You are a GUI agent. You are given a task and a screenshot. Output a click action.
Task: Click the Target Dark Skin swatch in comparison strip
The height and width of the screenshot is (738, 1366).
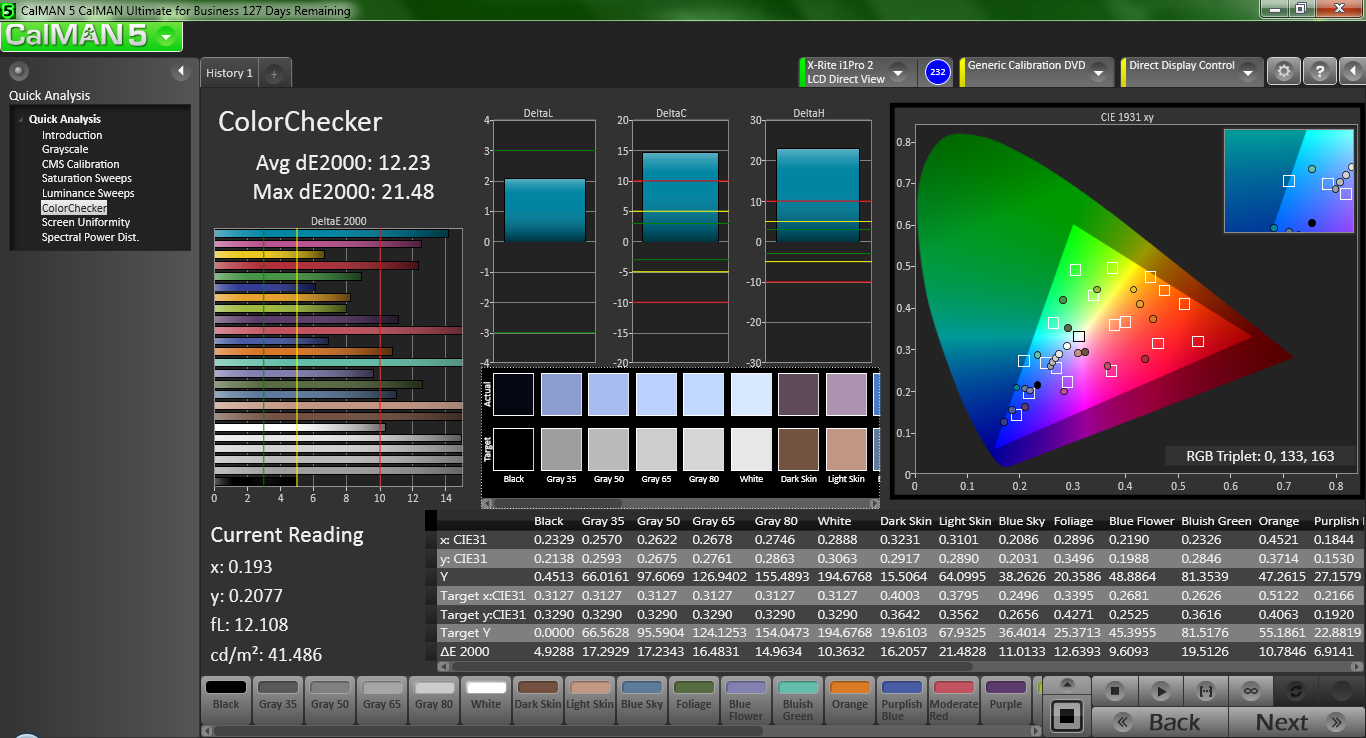point(798,449)
